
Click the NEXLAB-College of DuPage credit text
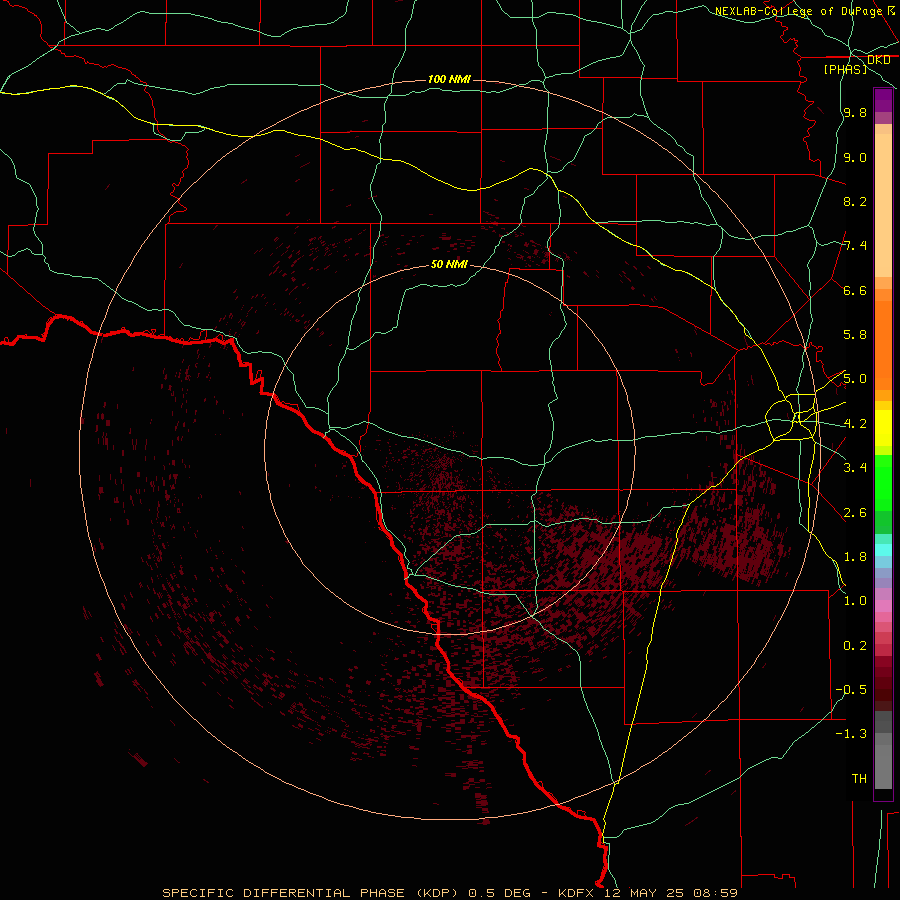click(800, 11)
